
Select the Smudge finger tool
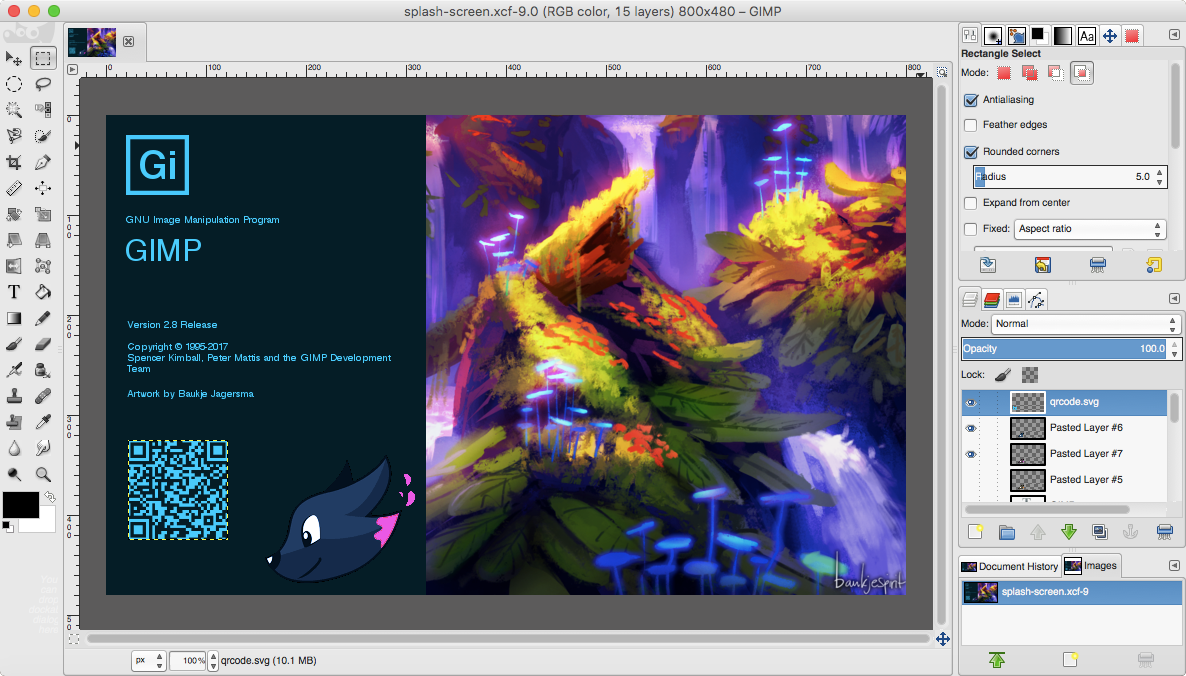43,448
